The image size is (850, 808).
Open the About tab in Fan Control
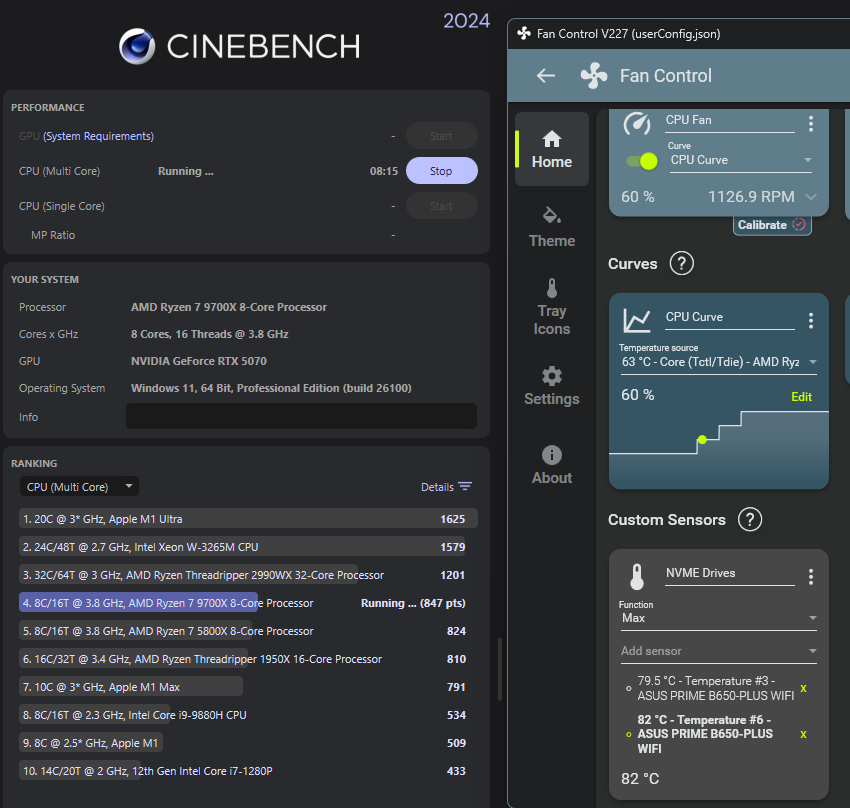[552, 465]
